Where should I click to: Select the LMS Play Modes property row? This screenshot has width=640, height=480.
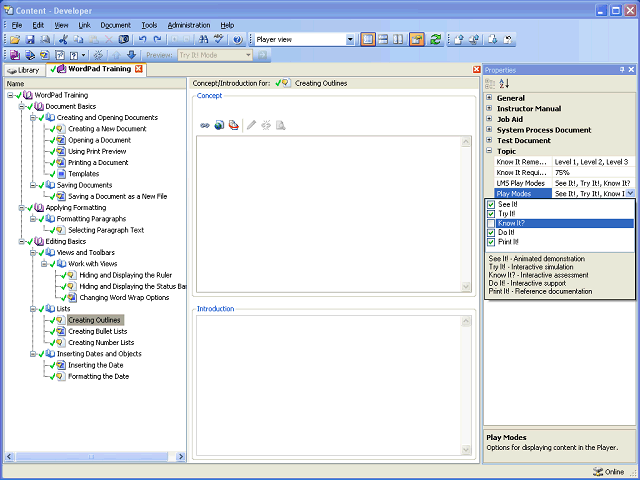coord(564,183)
